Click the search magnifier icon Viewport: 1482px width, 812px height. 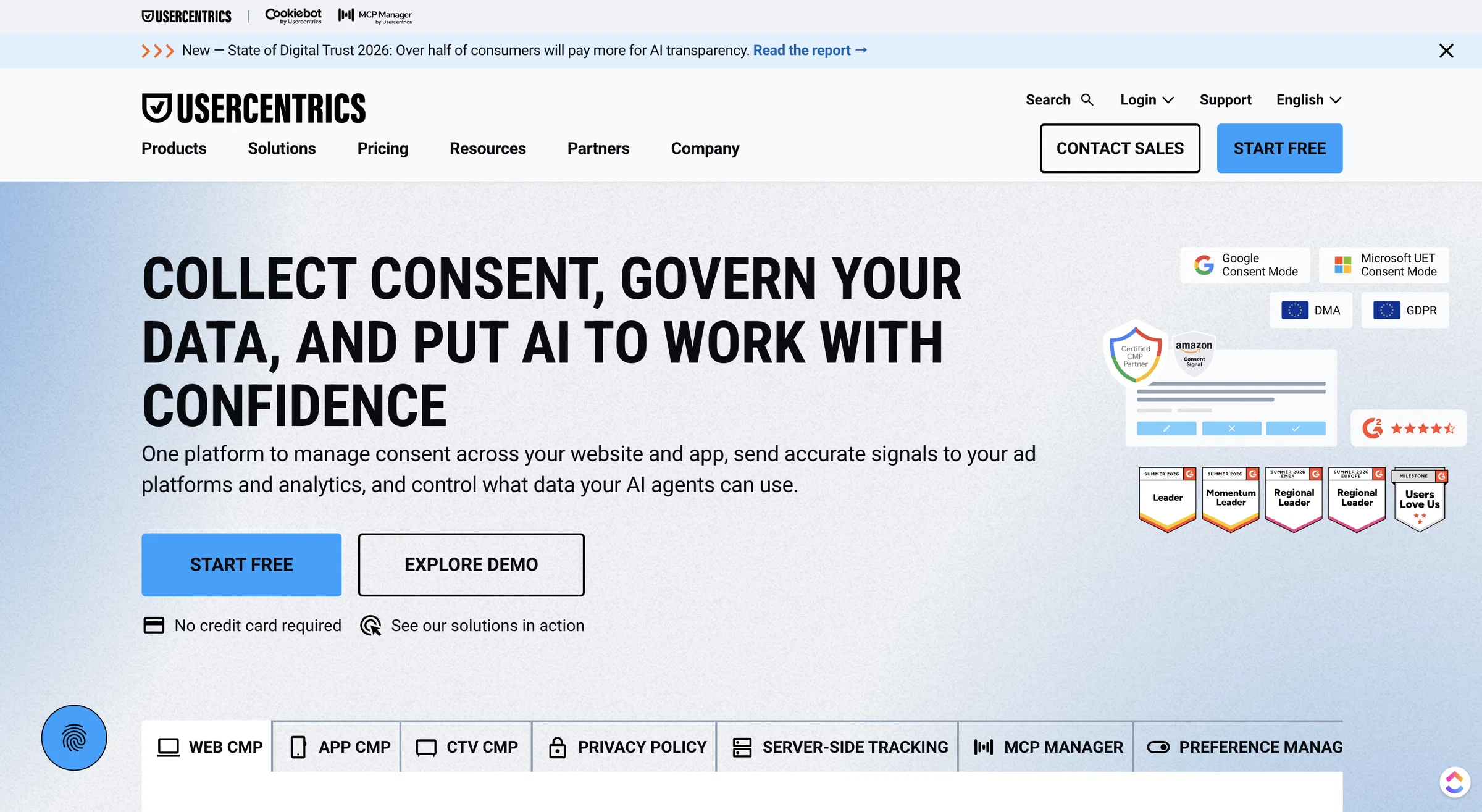[x=1087, y=100]
